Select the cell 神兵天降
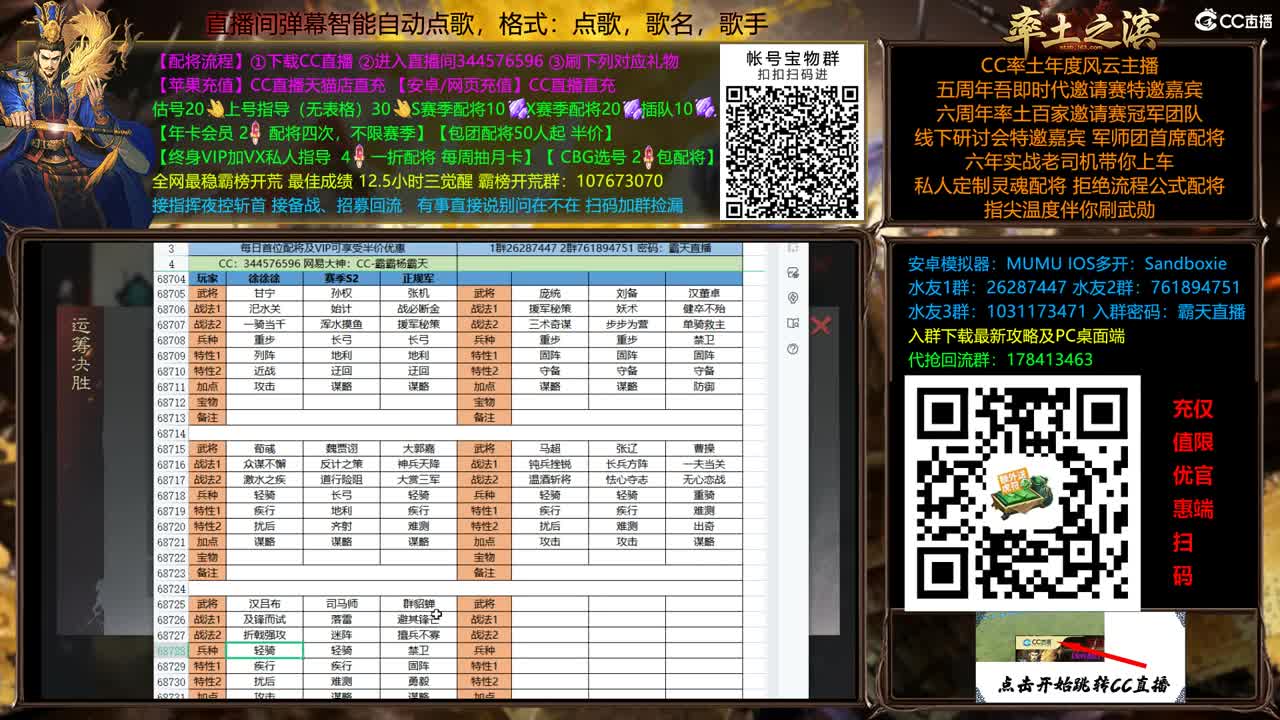This screenshot has width=1280, height=720. (418, 465)
